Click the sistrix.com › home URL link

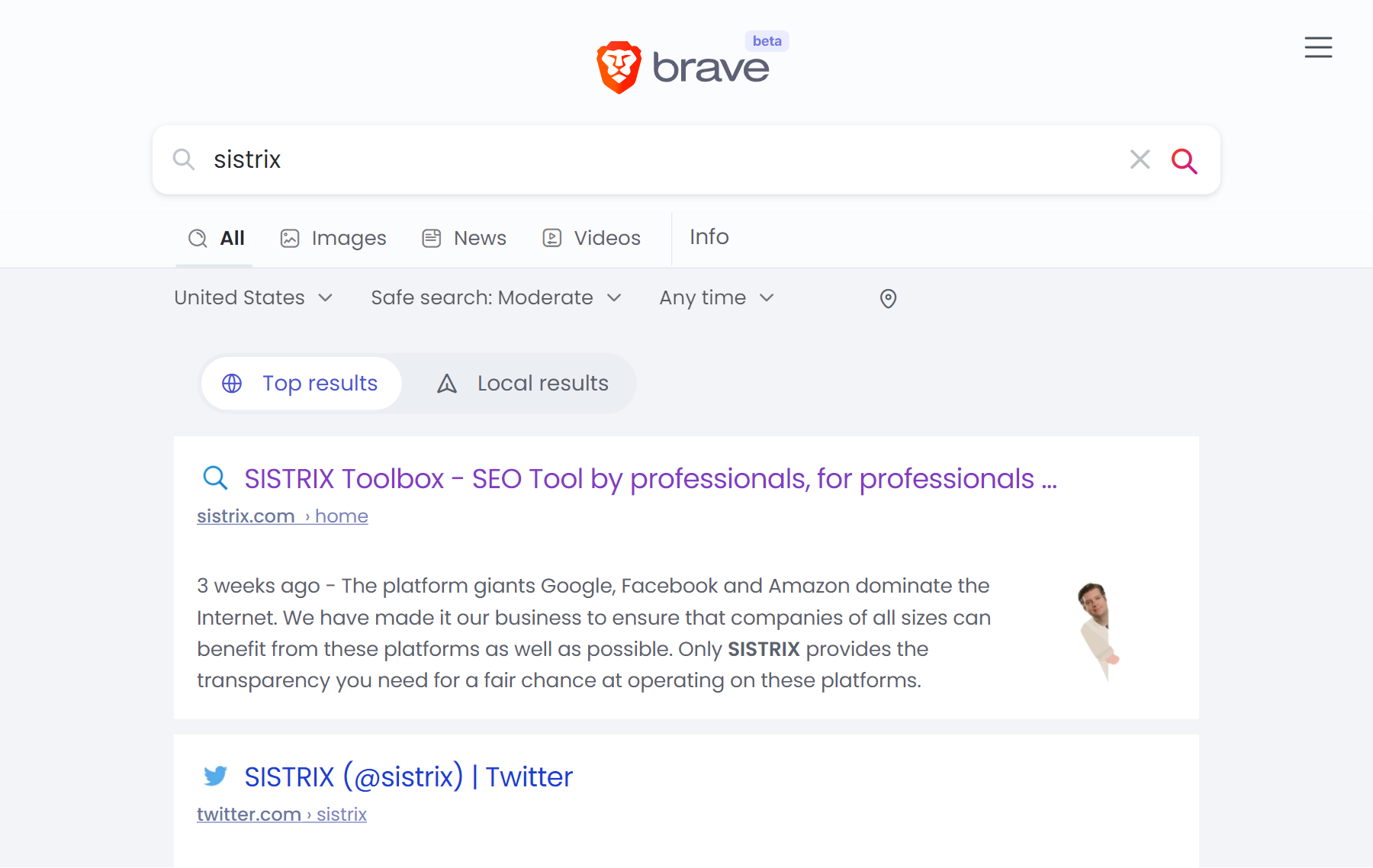pyautogui.click(x=282, y=516)
